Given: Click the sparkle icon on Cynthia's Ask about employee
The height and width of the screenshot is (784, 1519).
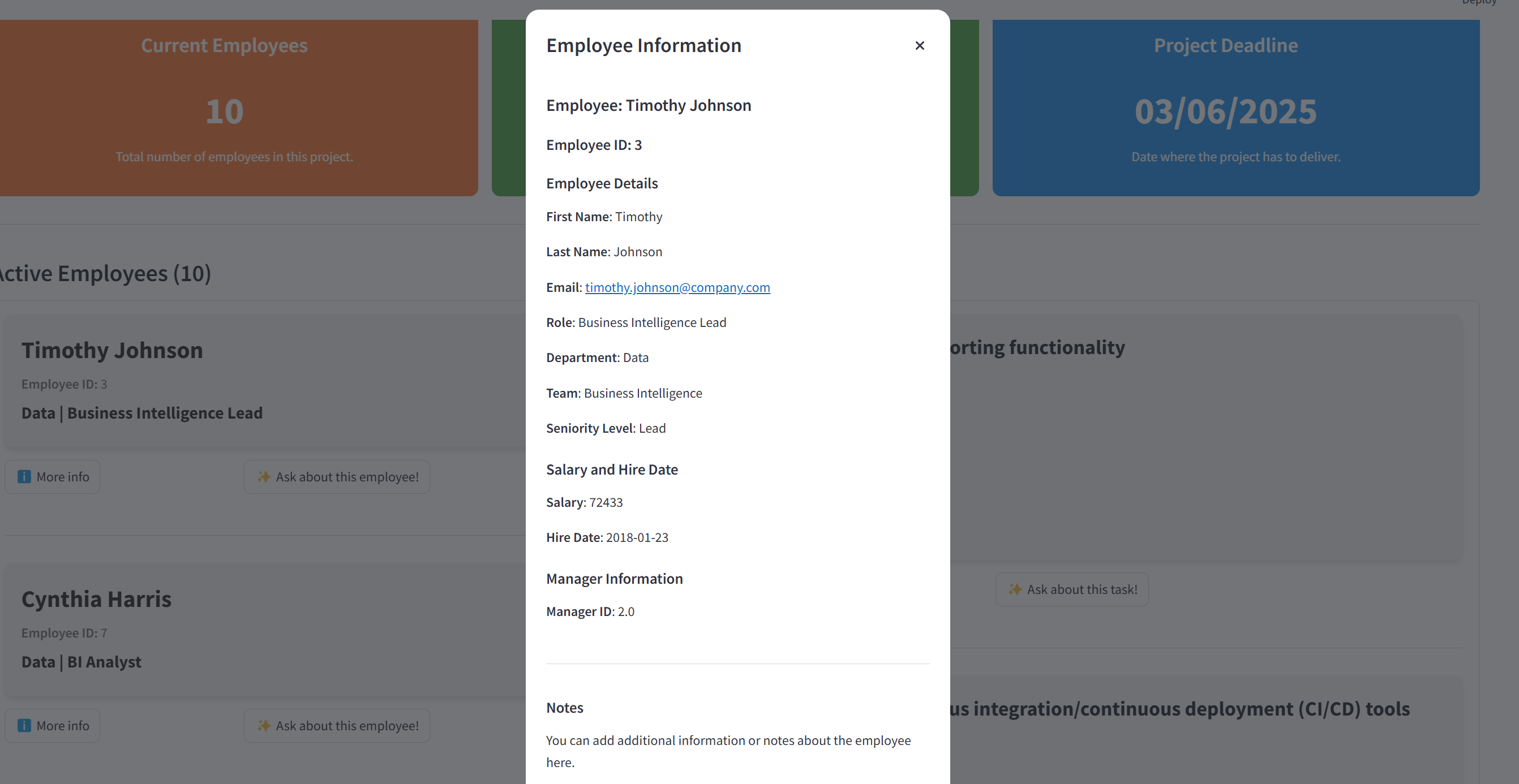Looking at the screenshot, I should 264,725.
